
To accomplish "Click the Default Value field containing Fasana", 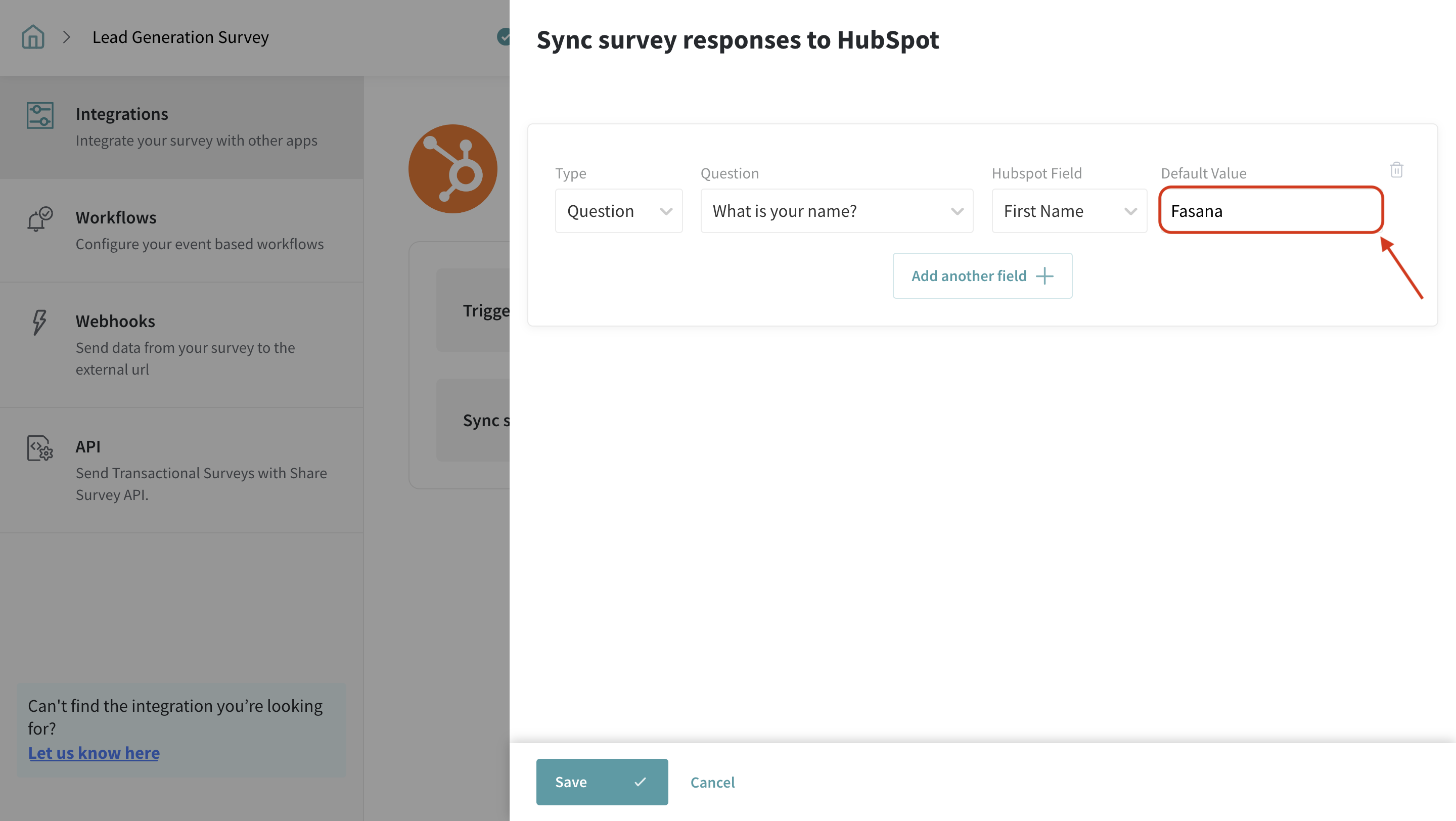I will (1270, 211).
